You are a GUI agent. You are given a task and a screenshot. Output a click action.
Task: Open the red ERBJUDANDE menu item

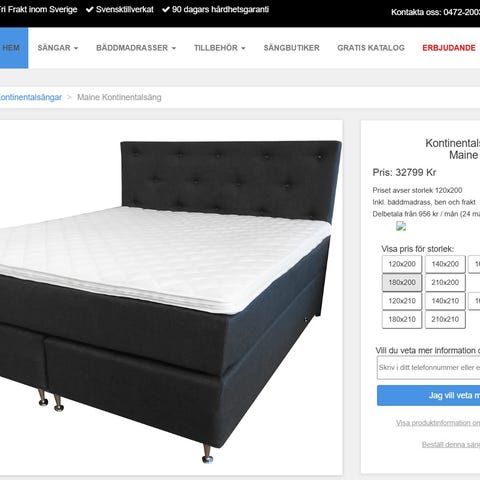coord(449,48)
